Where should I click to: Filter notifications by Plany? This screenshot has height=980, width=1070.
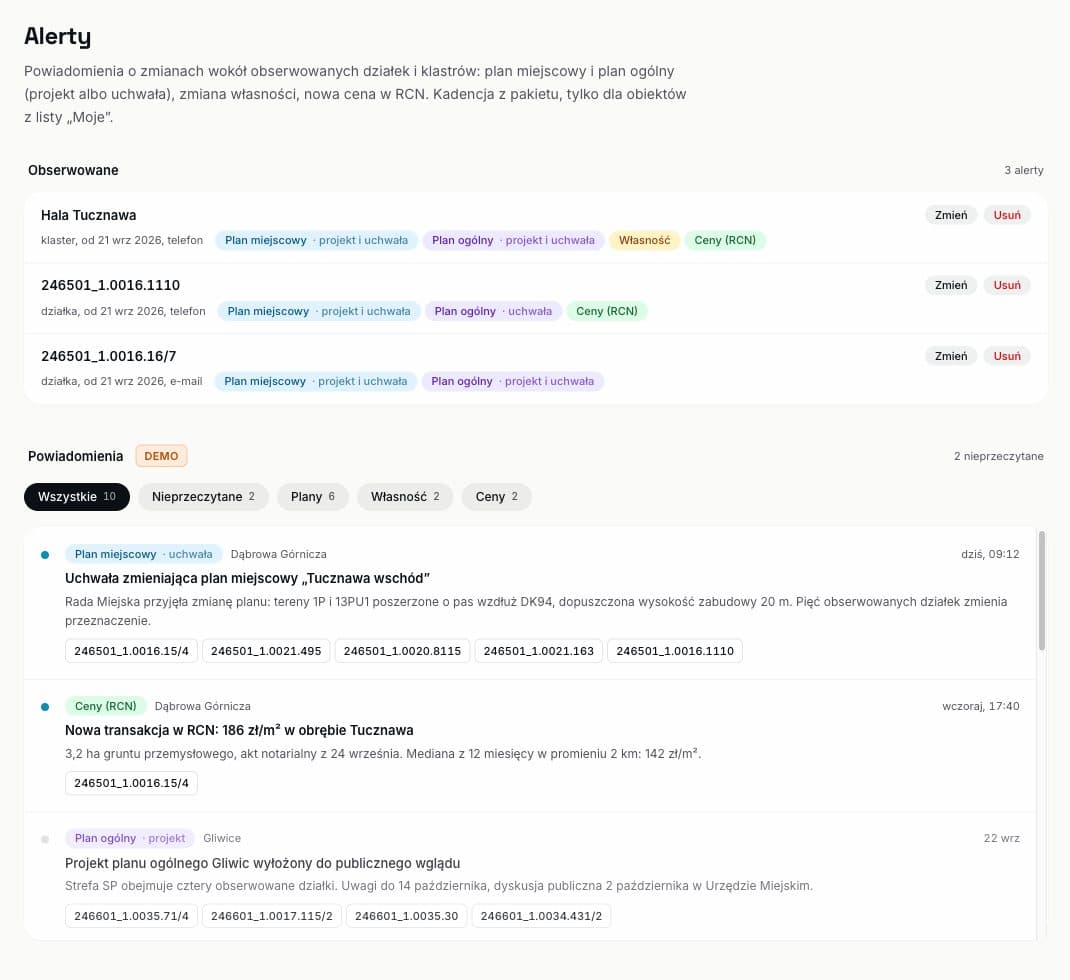click(x=313, y=497)
